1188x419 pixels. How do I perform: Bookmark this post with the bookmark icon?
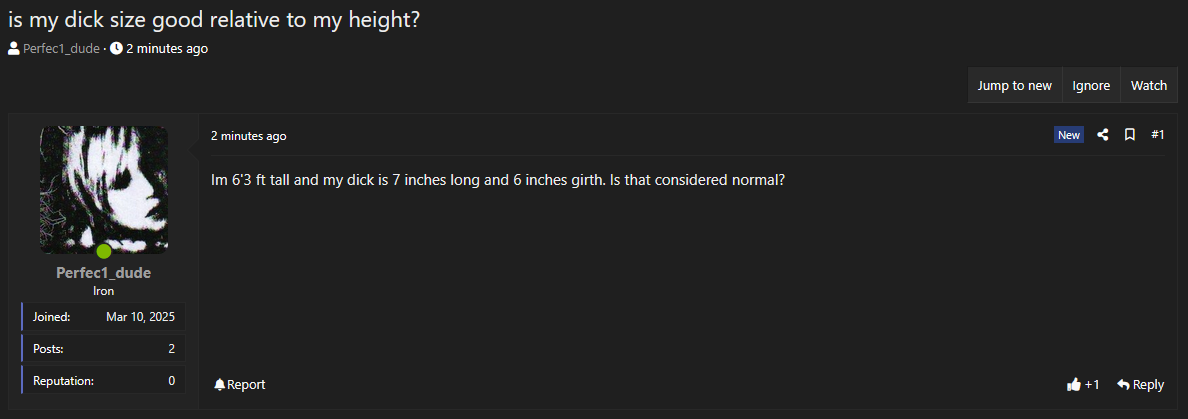[x=1130, y=135]
